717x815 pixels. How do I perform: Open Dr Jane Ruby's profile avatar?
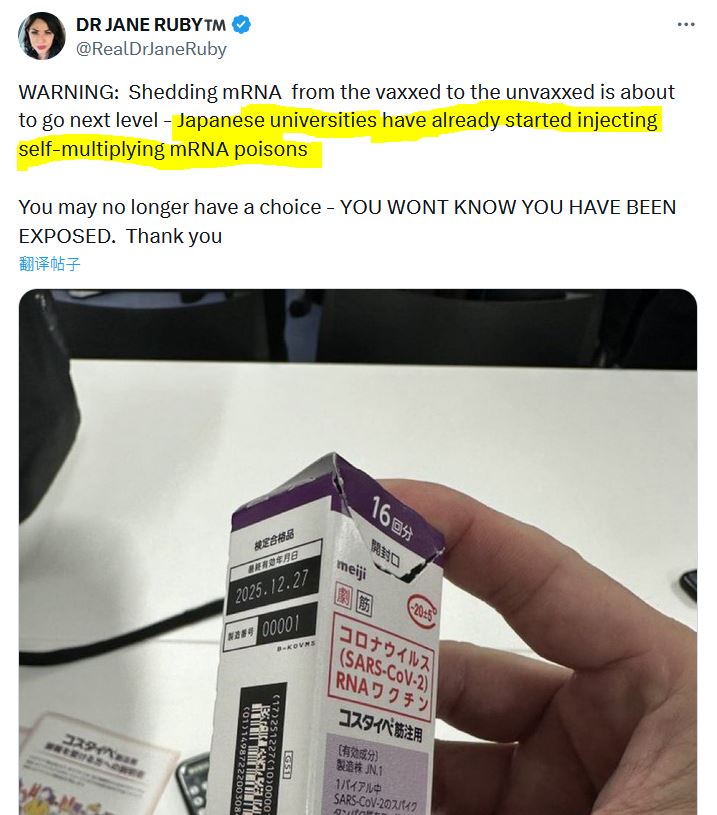coord(42,36)
